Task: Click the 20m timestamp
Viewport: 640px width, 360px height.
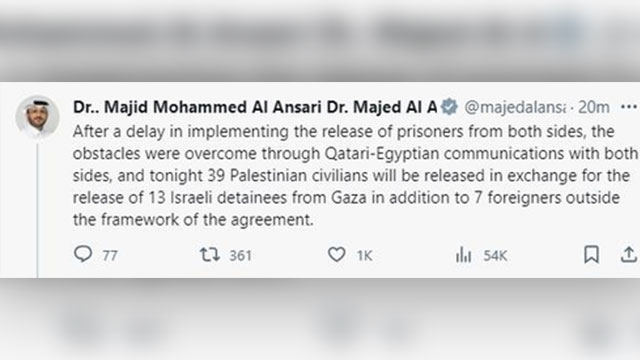Action: point(594,107)
